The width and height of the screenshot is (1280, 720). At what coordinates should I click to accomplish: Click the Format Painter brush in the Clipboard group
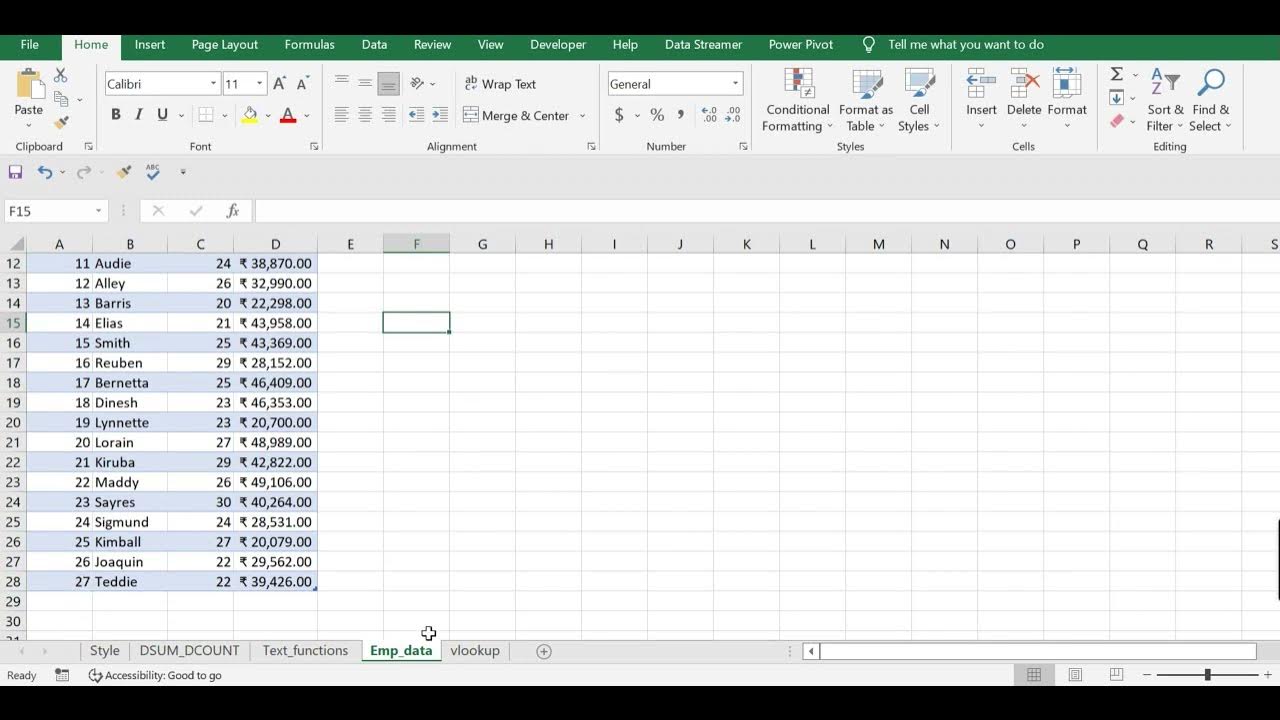tap(61, 123)
